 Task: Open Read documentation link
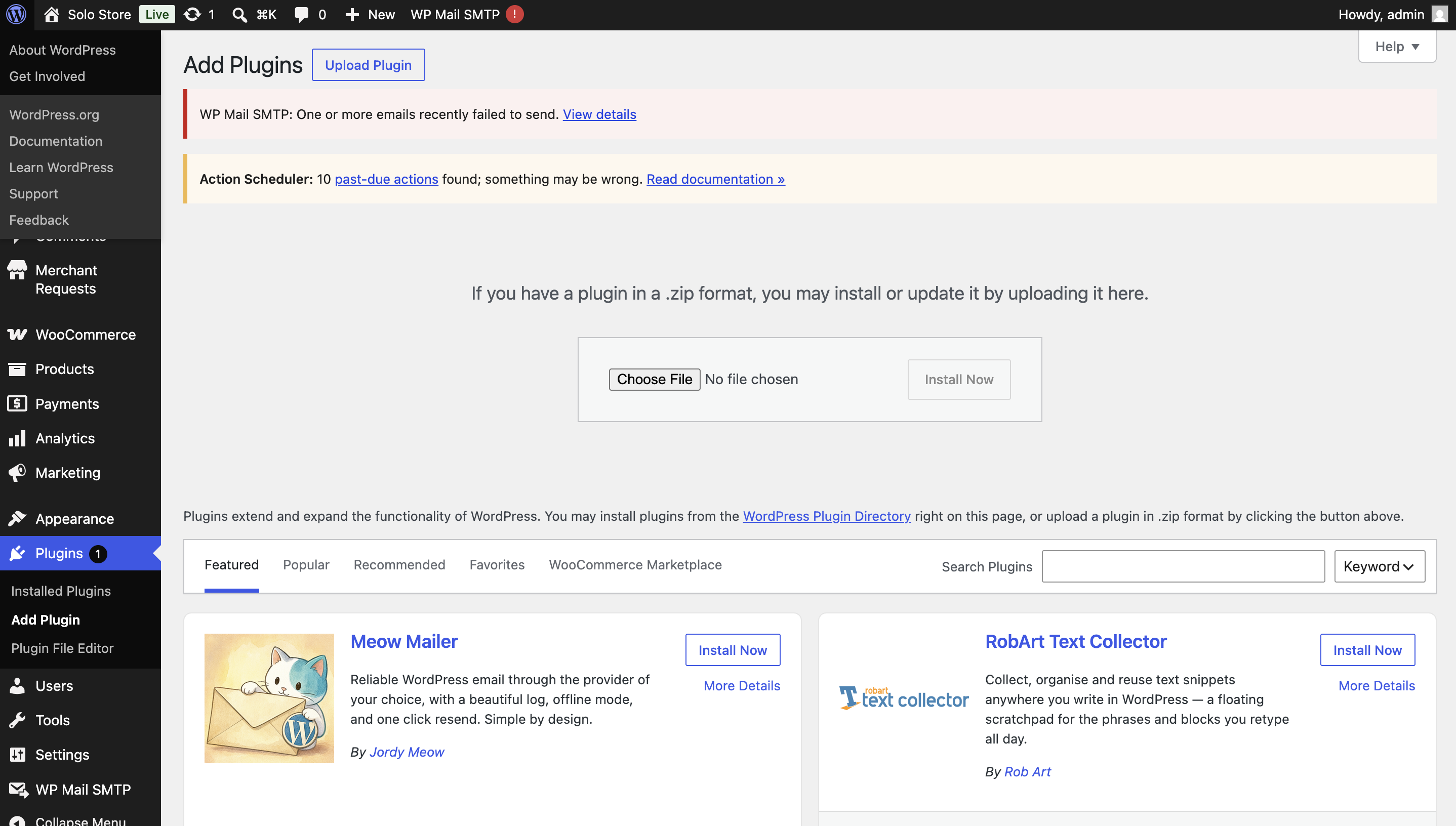[715, 179]
